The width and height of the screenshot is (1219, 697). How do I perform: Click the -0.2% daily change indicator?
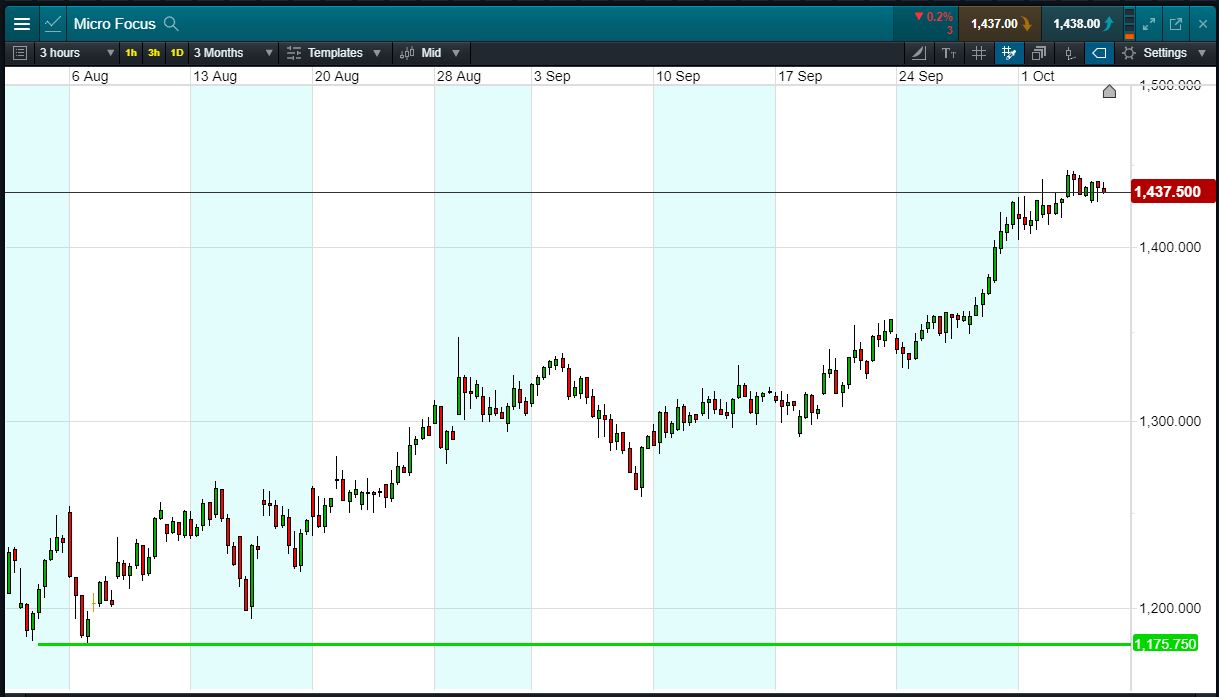pyautogui.click(x=933, y=17)
